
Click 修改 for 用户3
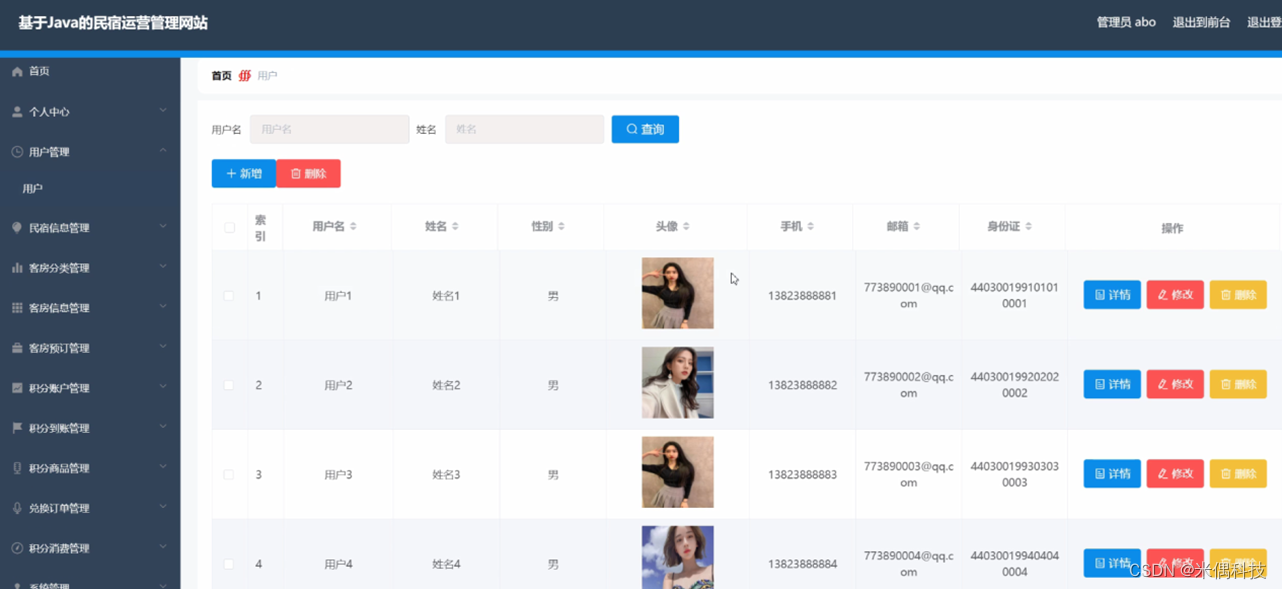(x=1175, y=473)
